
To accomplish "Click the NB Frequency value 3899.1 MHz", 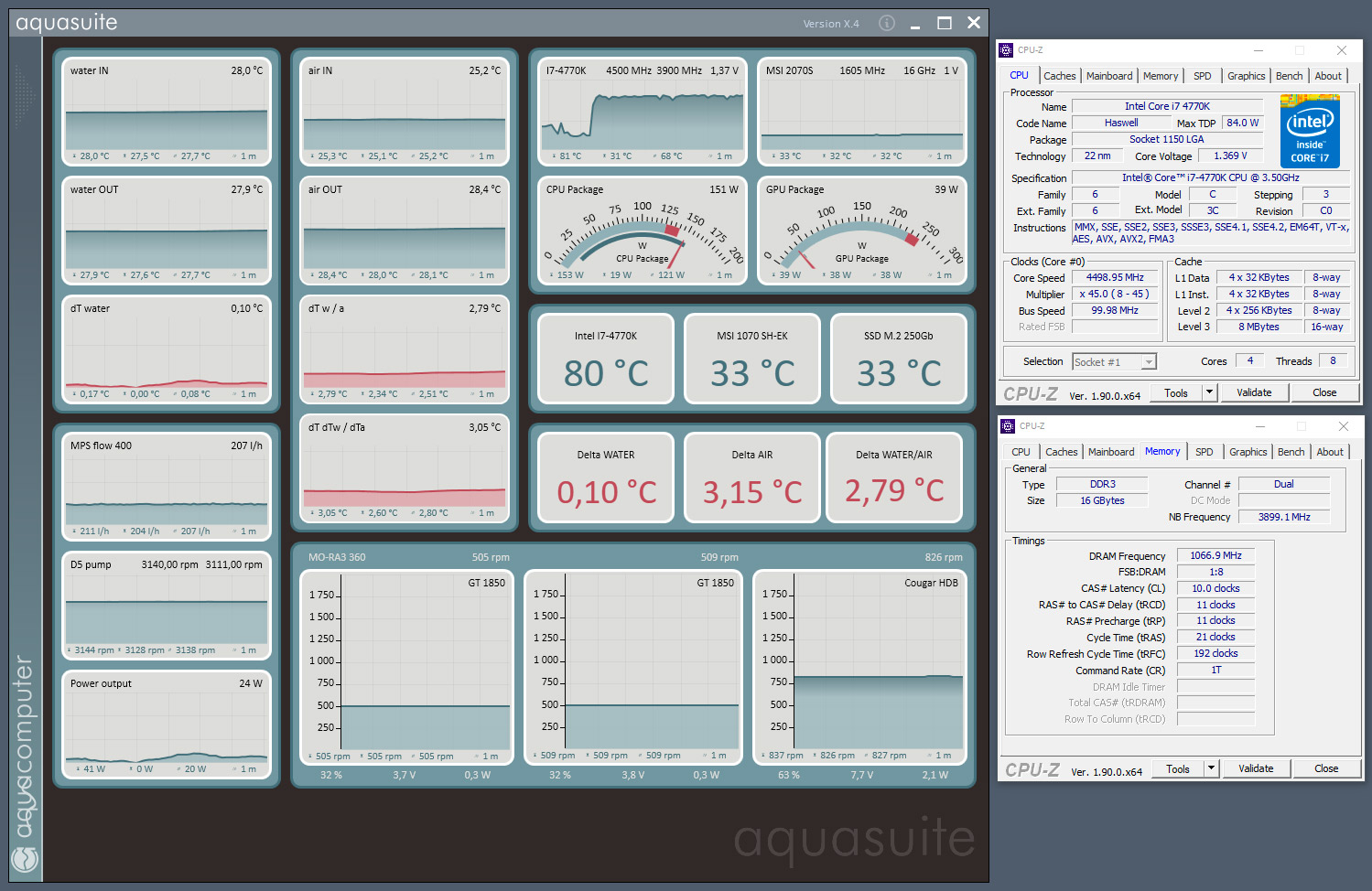I will point(1284,518).
